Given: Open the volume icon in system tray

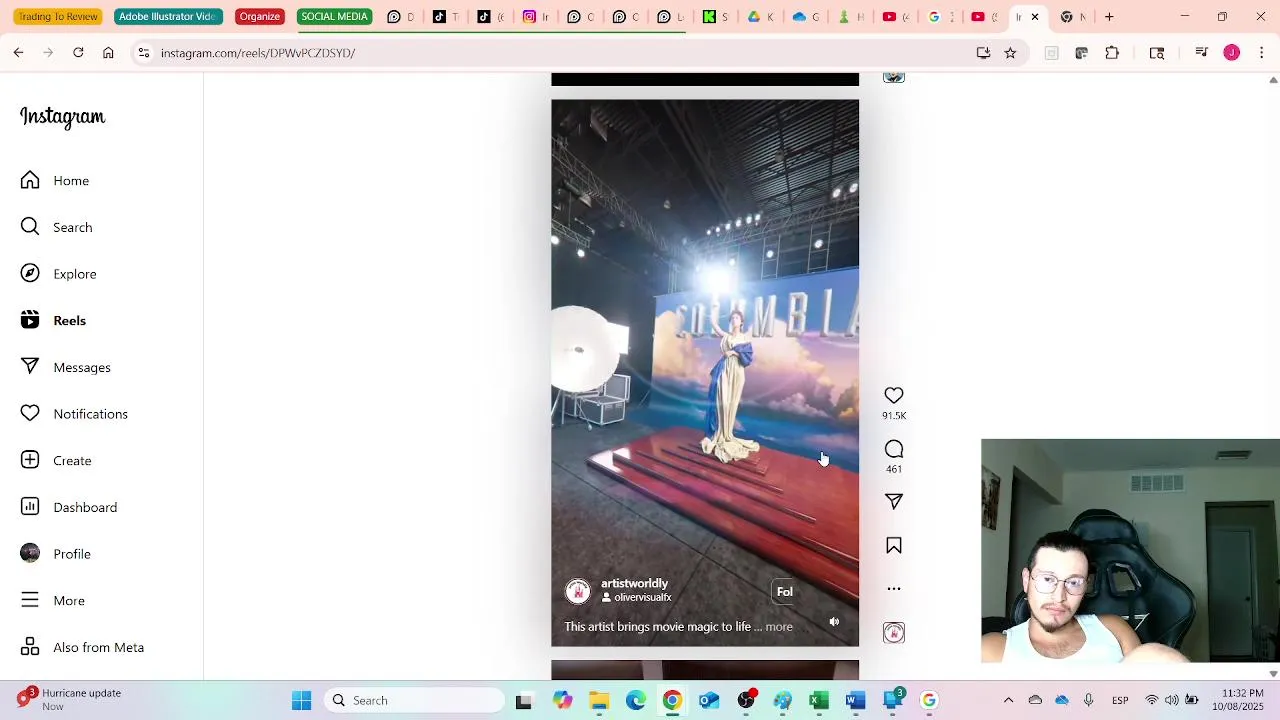Looking at the screenshot, I should tap(1171, 701).
